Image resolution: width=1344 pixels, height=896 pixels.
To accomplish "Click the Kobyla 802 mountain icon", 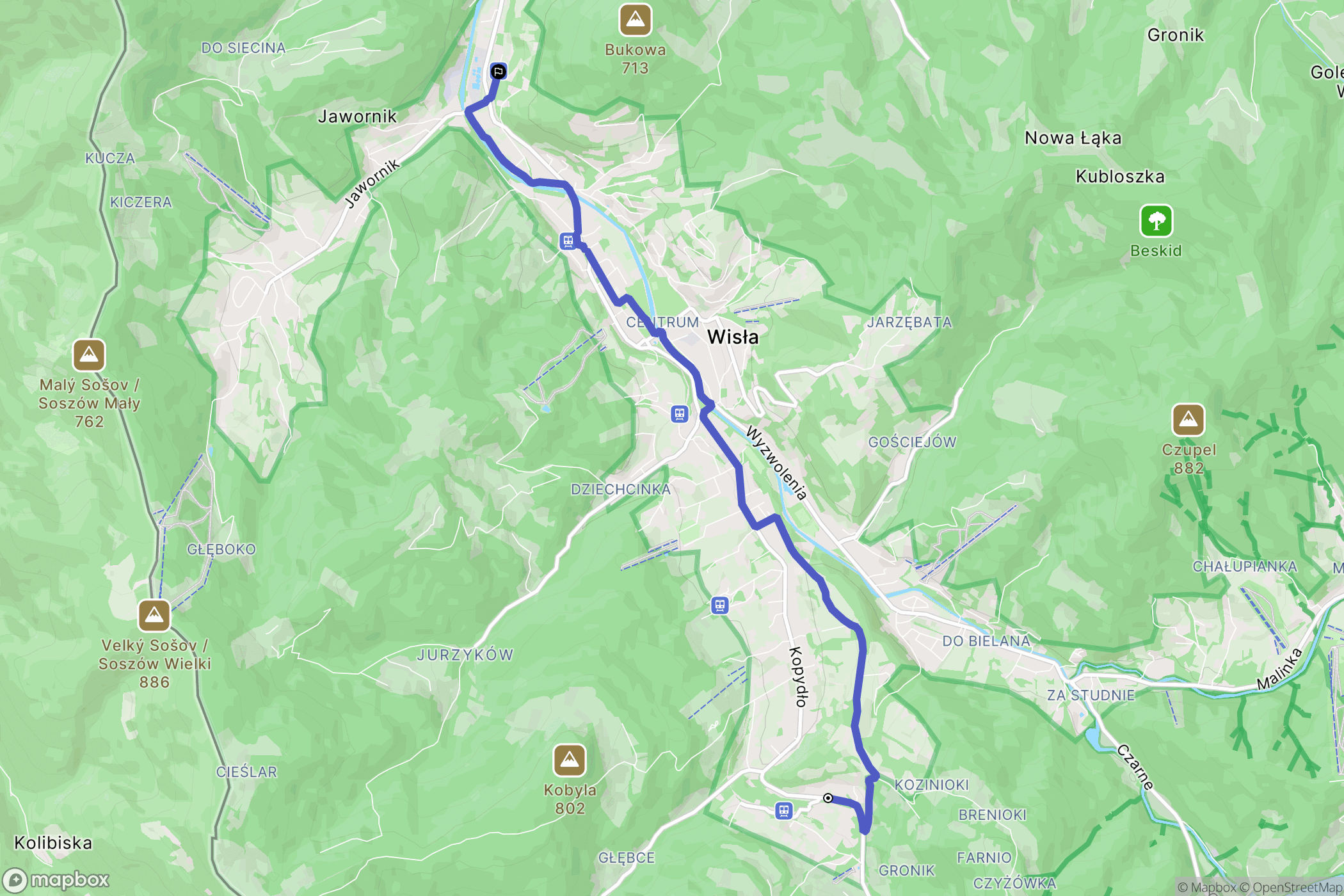I will click(570, 760).
